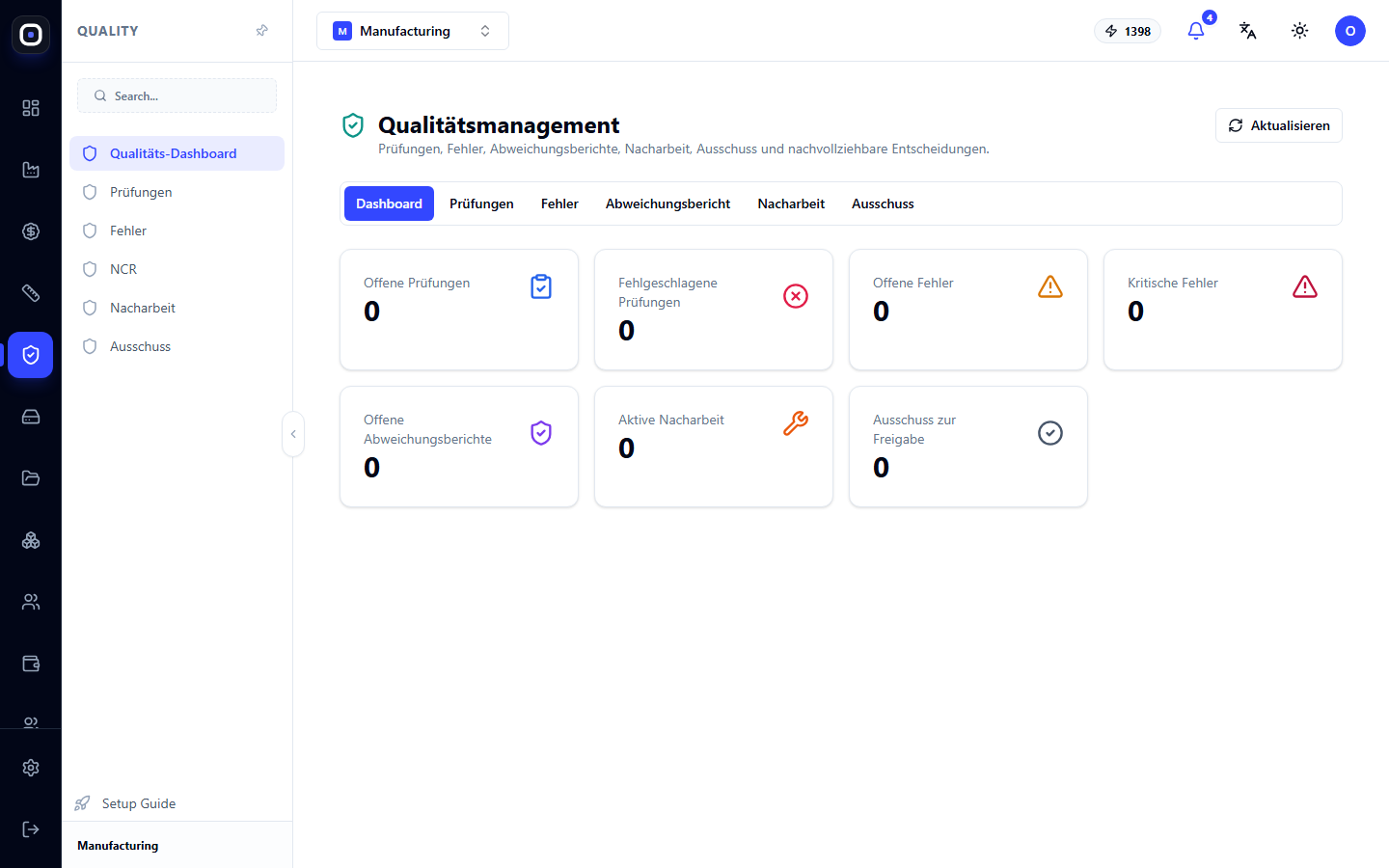
Task: Open the settings gear icon
Action: click(x=31, y=768)
